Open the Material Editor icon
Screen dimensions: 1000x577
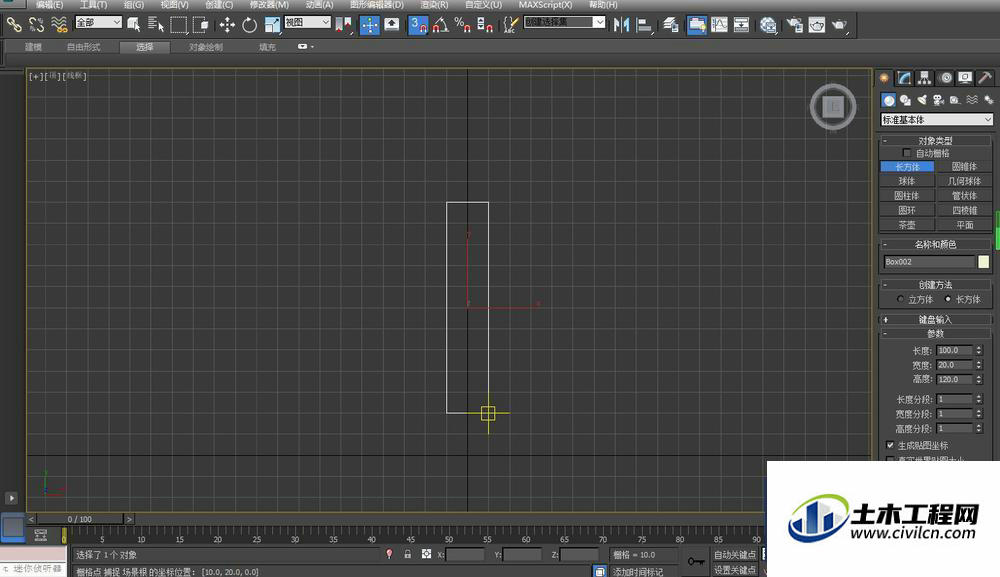(x=768, y=25)
